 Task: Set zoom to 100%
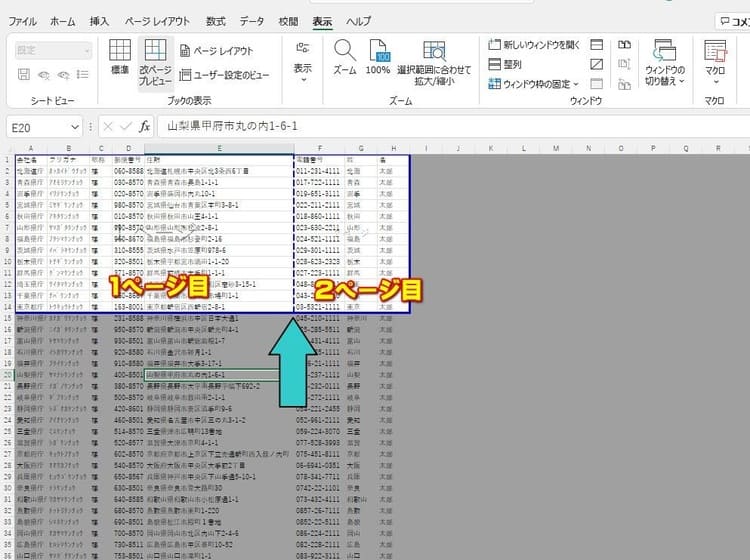(378, 57)
